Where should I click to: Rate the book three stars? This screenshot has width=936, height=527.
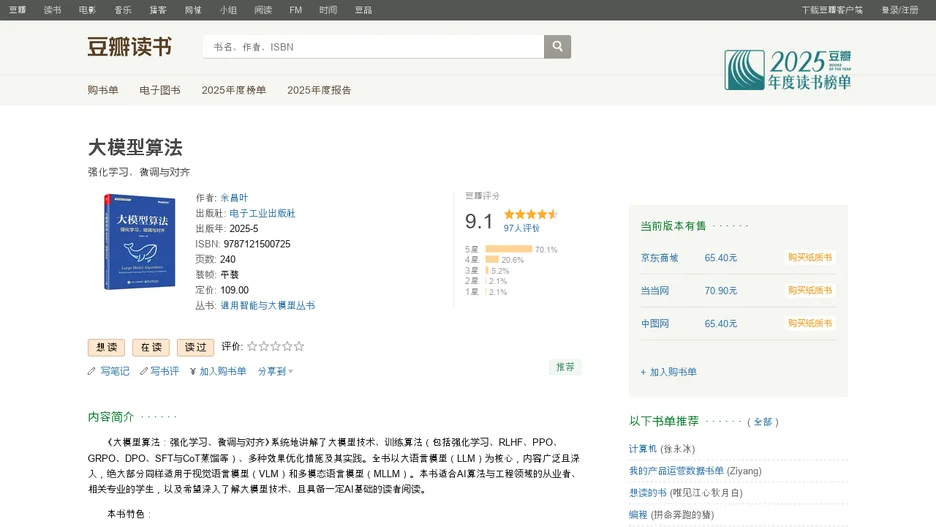click(x=275, y=346)
